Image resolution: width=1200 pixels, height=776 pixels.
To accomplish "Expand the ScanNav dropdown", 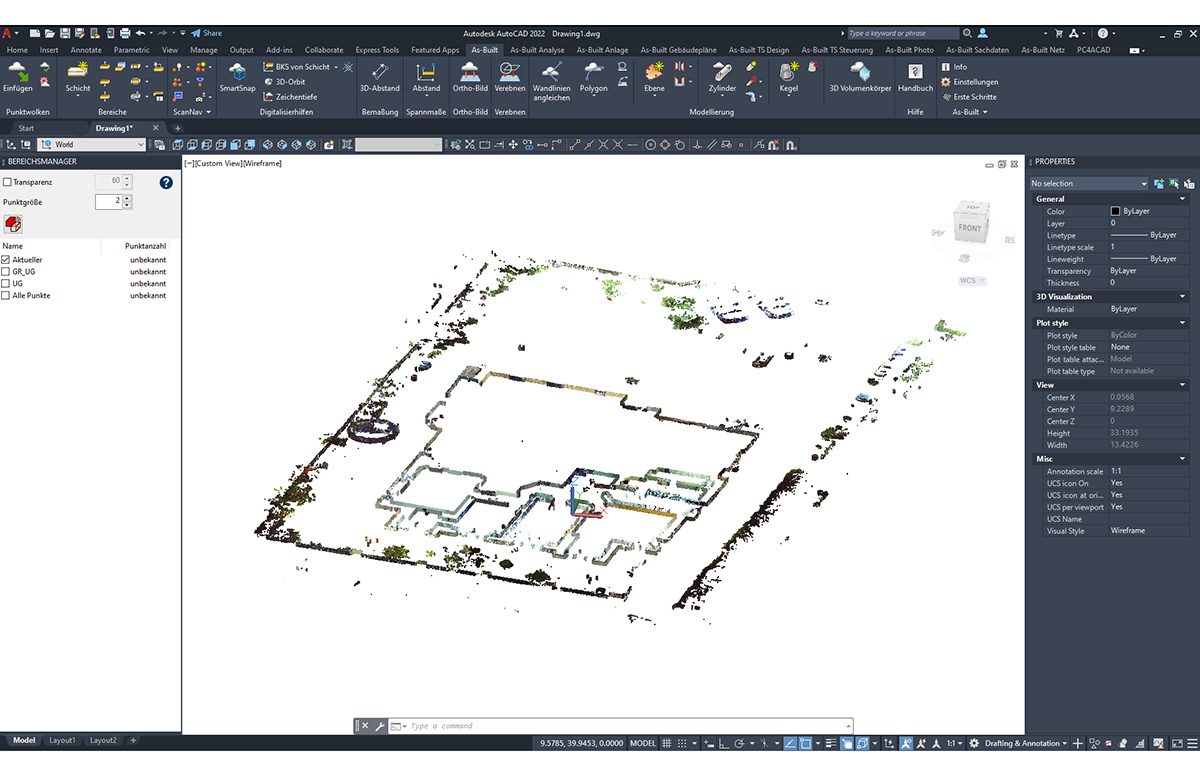I will point(208,111).
